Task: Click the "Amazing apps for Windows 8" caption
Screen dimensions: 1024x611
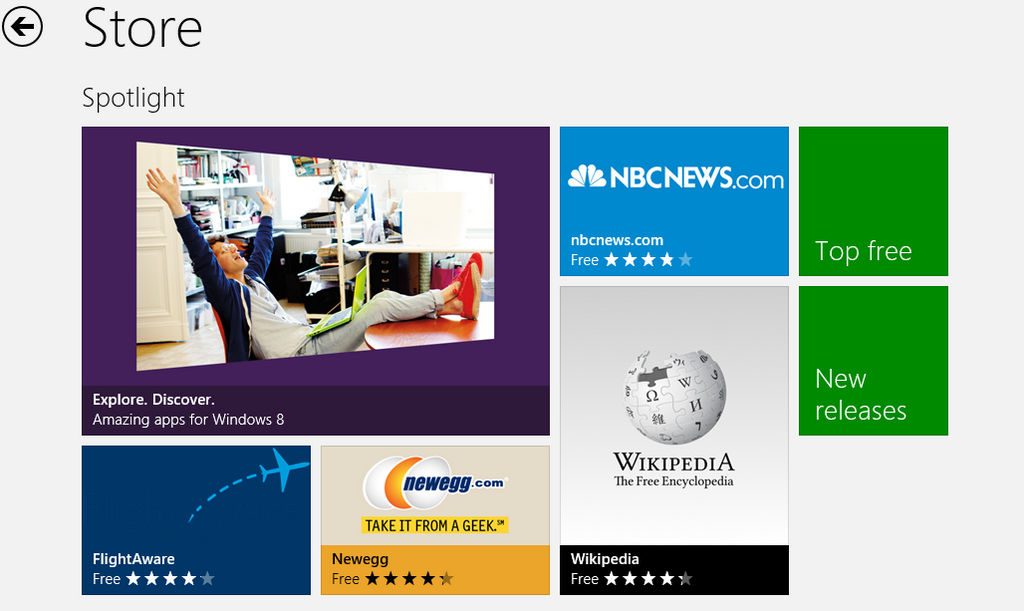Action: point(188,420)
